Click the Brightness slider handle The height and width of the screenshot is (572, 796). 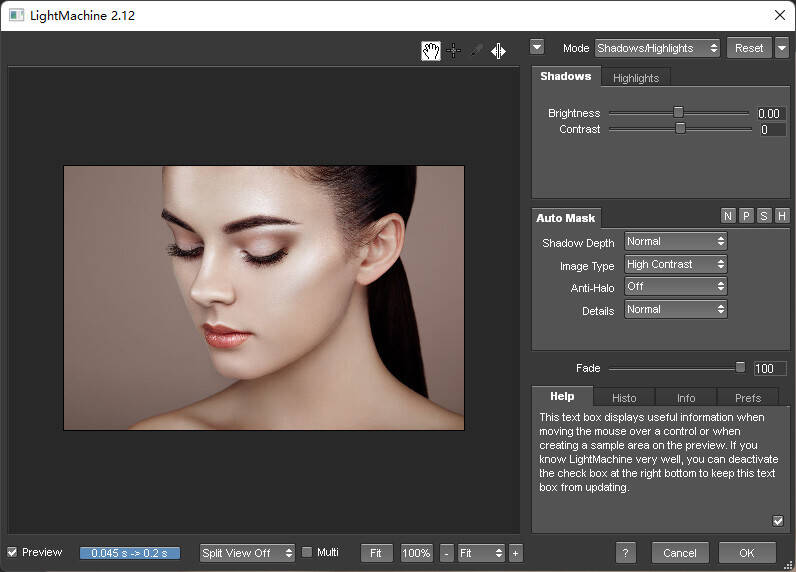pos(678,113)
